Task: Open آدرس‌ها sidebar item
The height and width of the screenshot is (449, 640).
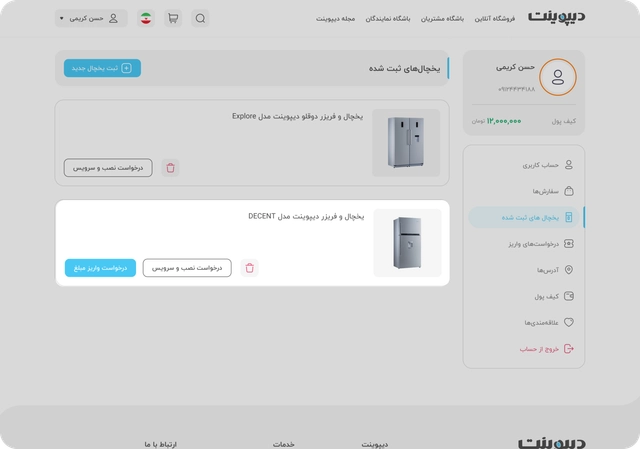Action: tap(524, 270)
